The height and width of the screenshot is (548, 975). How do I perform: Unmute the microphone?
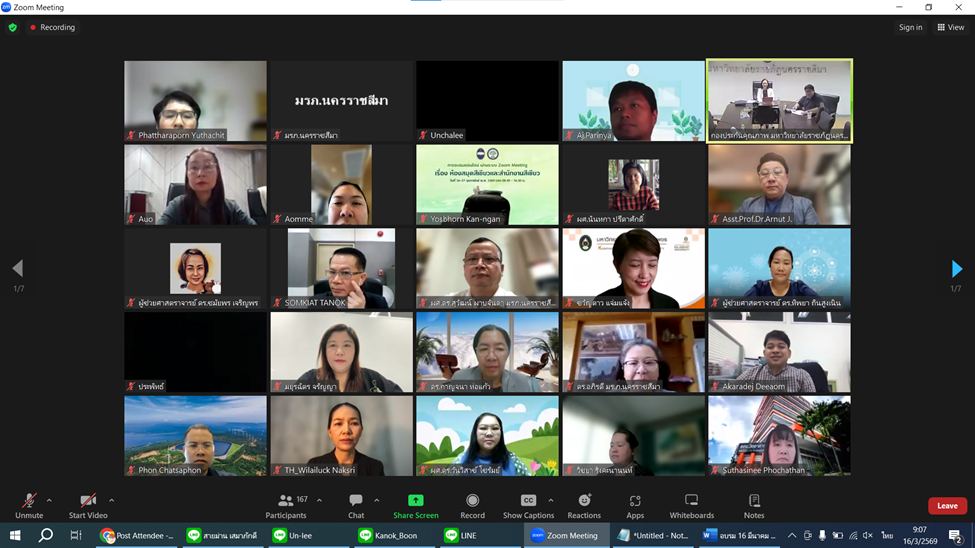pos(29,505)
